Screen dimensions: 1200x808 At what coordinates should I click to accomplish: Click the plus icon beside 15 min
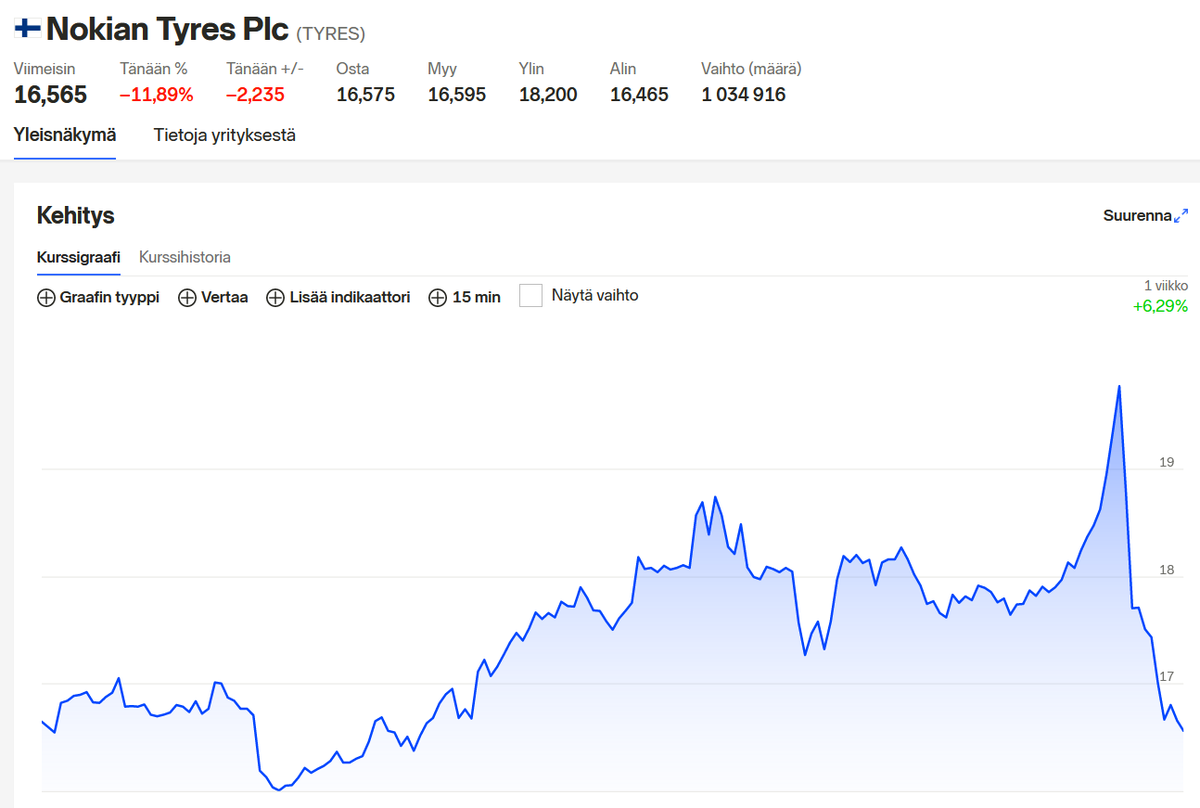point(437,297)
